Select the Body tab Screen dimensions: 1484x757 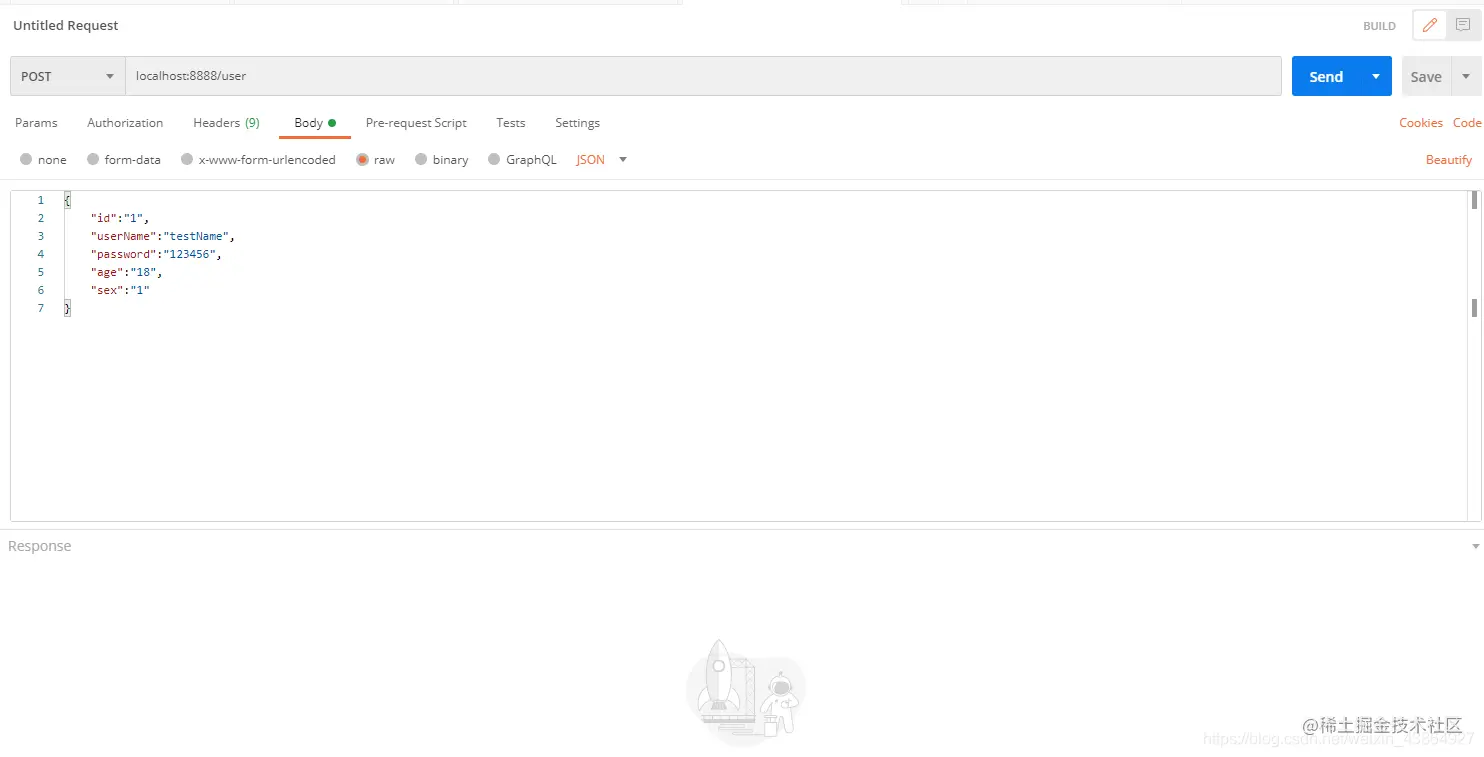pyautogui.click(x=314, y=123)
